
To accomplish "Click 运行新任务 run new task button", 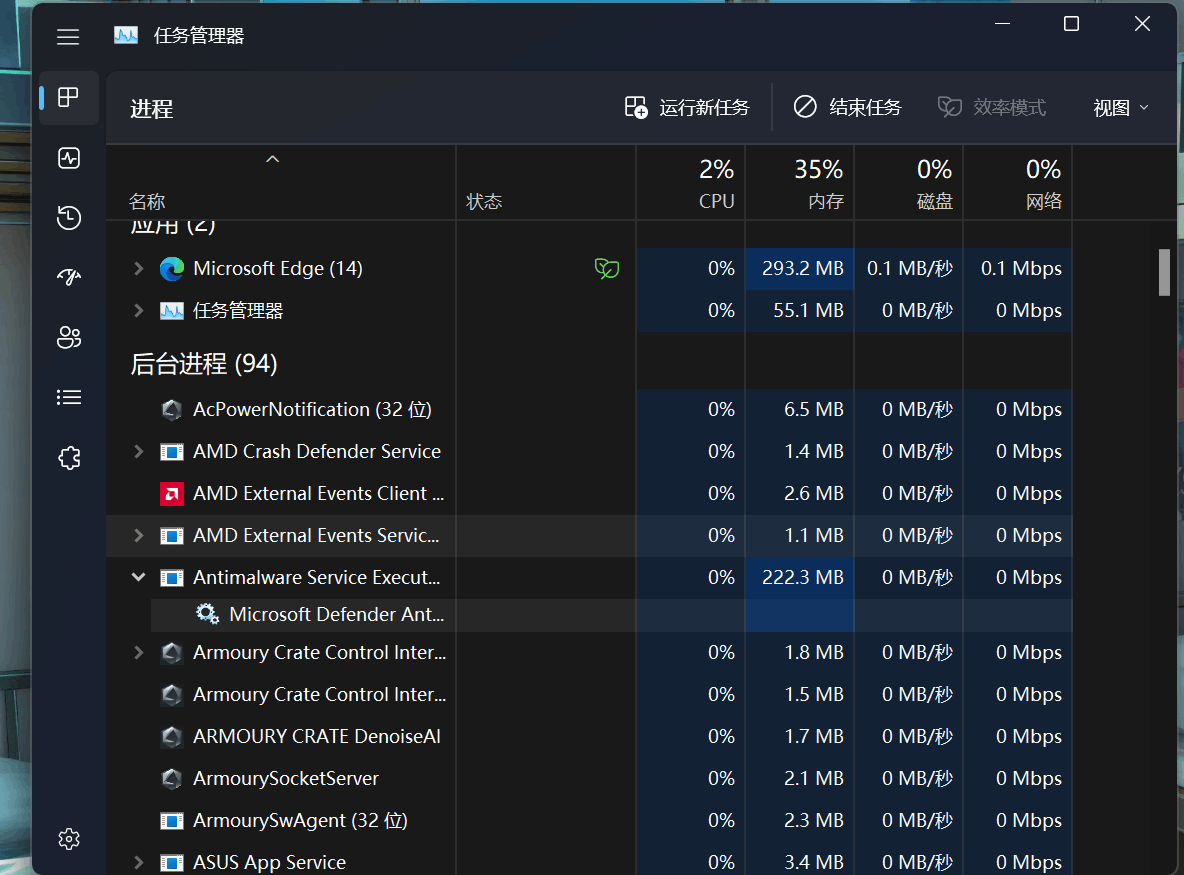I will coord(686,107).
